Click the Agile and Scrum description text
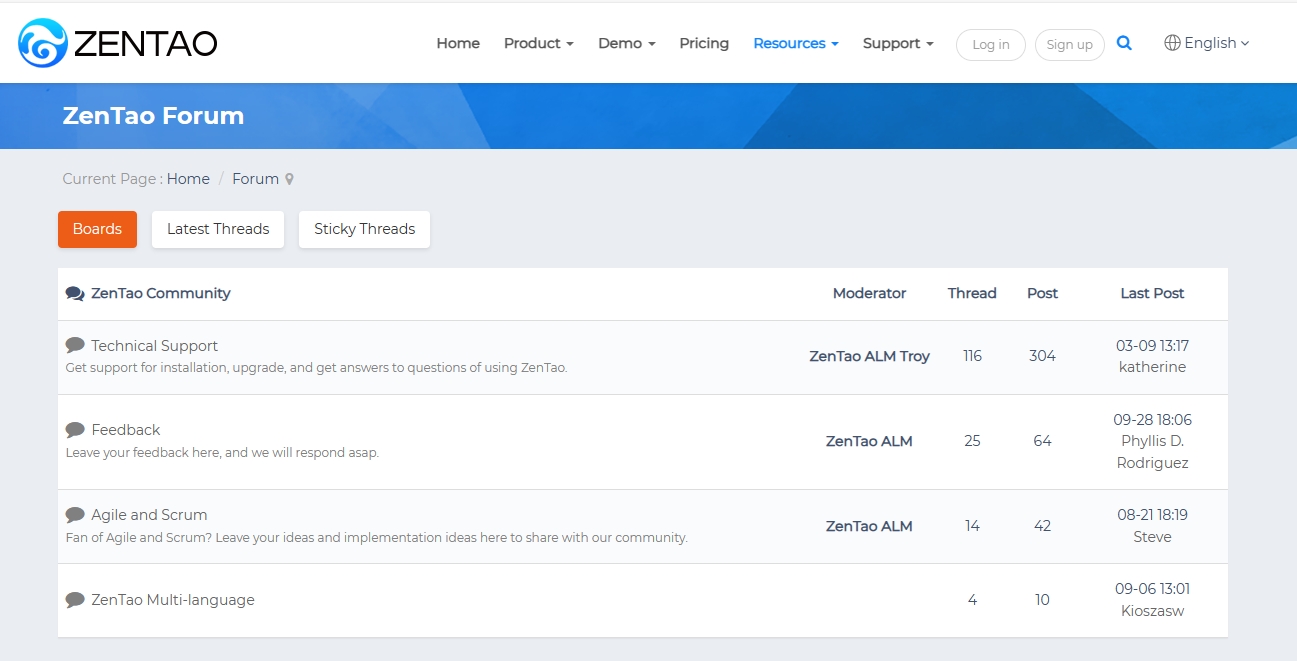 376,538
